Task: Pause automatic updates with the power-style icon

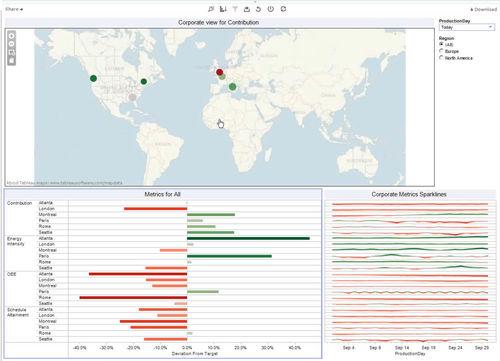Action: pos(271,9)
